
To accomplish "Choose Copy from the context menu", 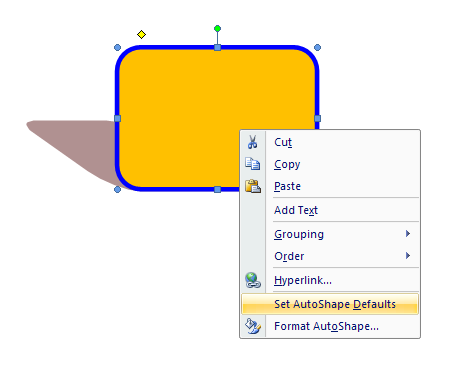I will tap(330, 164).
